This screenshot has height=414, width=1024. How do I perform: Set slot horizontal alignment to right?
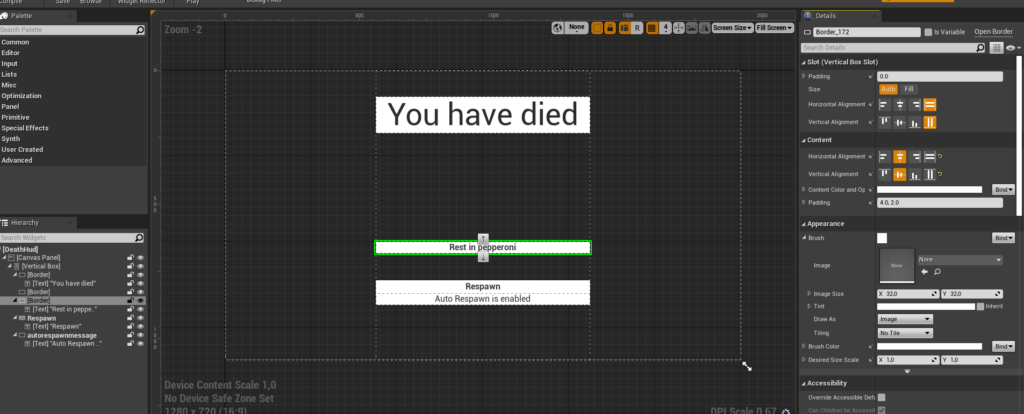[x=915, y=104]
